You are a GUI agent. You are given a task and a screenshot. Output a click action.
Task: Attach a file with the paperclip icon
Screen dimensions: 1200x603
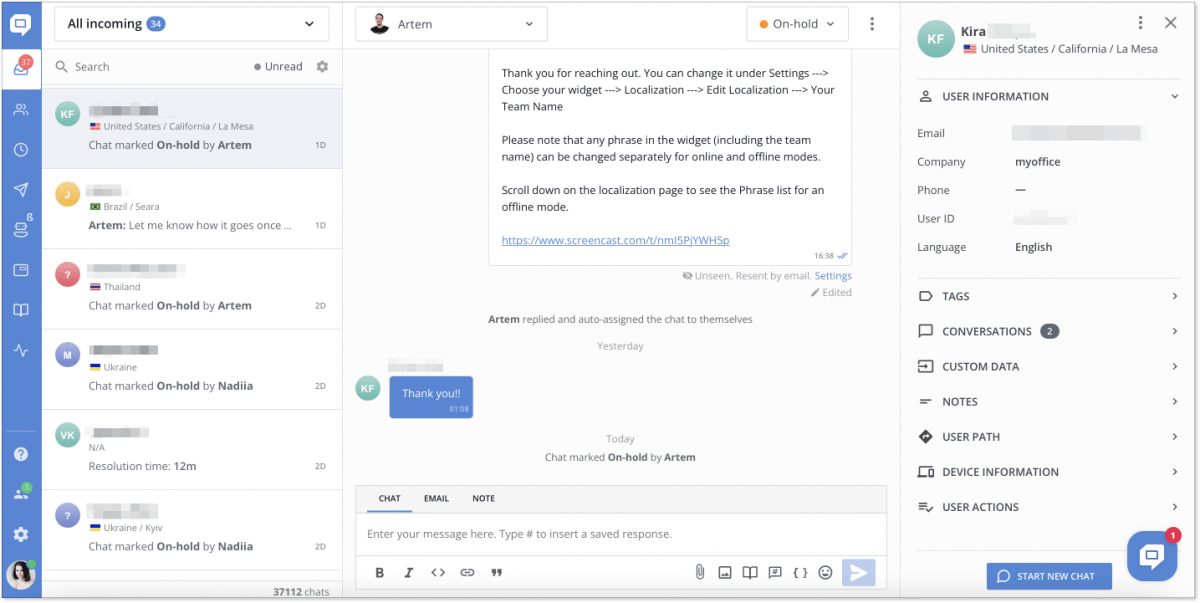point(699,572)
